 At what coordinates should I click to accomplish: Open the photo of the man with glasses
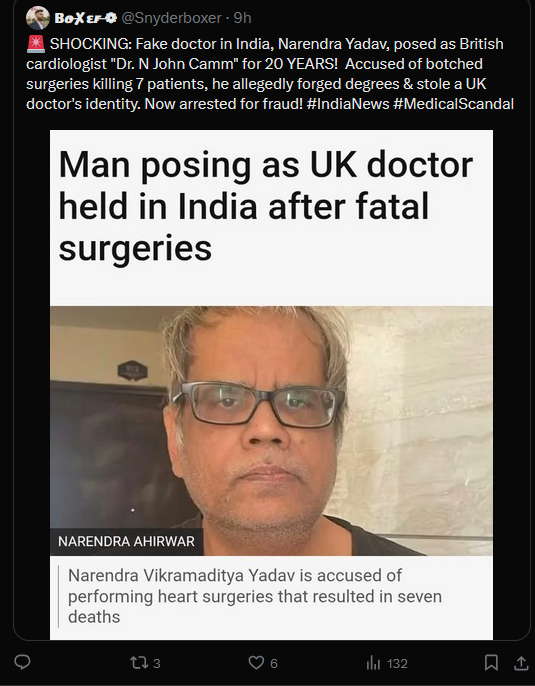coord(271,431)
